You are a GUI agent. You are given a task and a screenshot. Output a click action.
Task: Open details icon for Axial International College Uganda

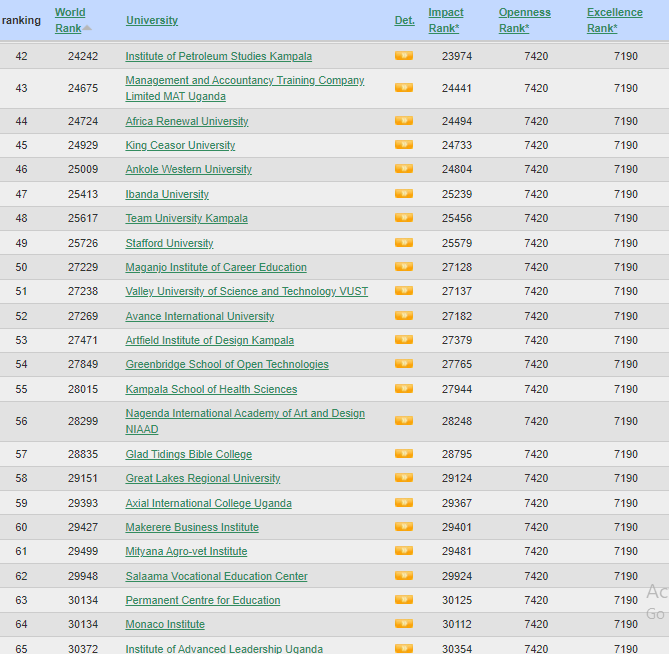coord(404,503)
